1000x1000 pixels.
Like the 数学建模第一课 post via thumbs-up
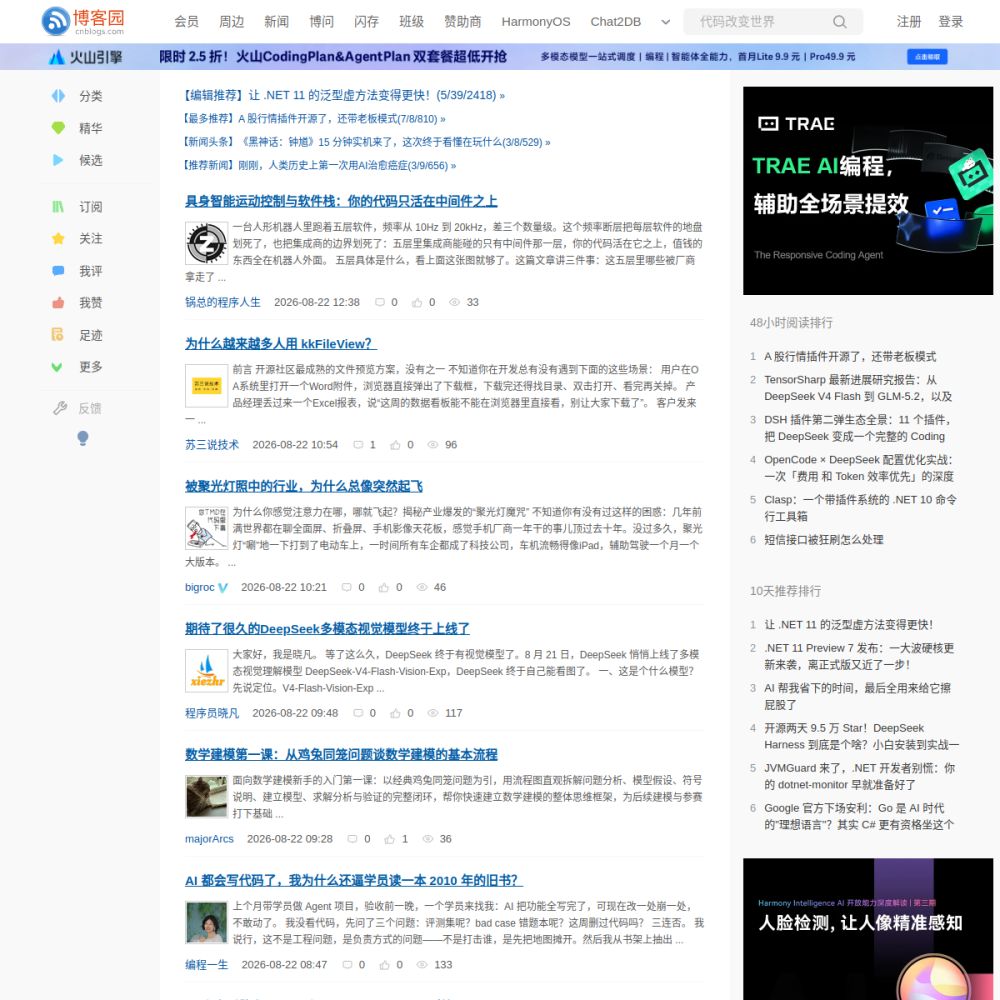390,839
